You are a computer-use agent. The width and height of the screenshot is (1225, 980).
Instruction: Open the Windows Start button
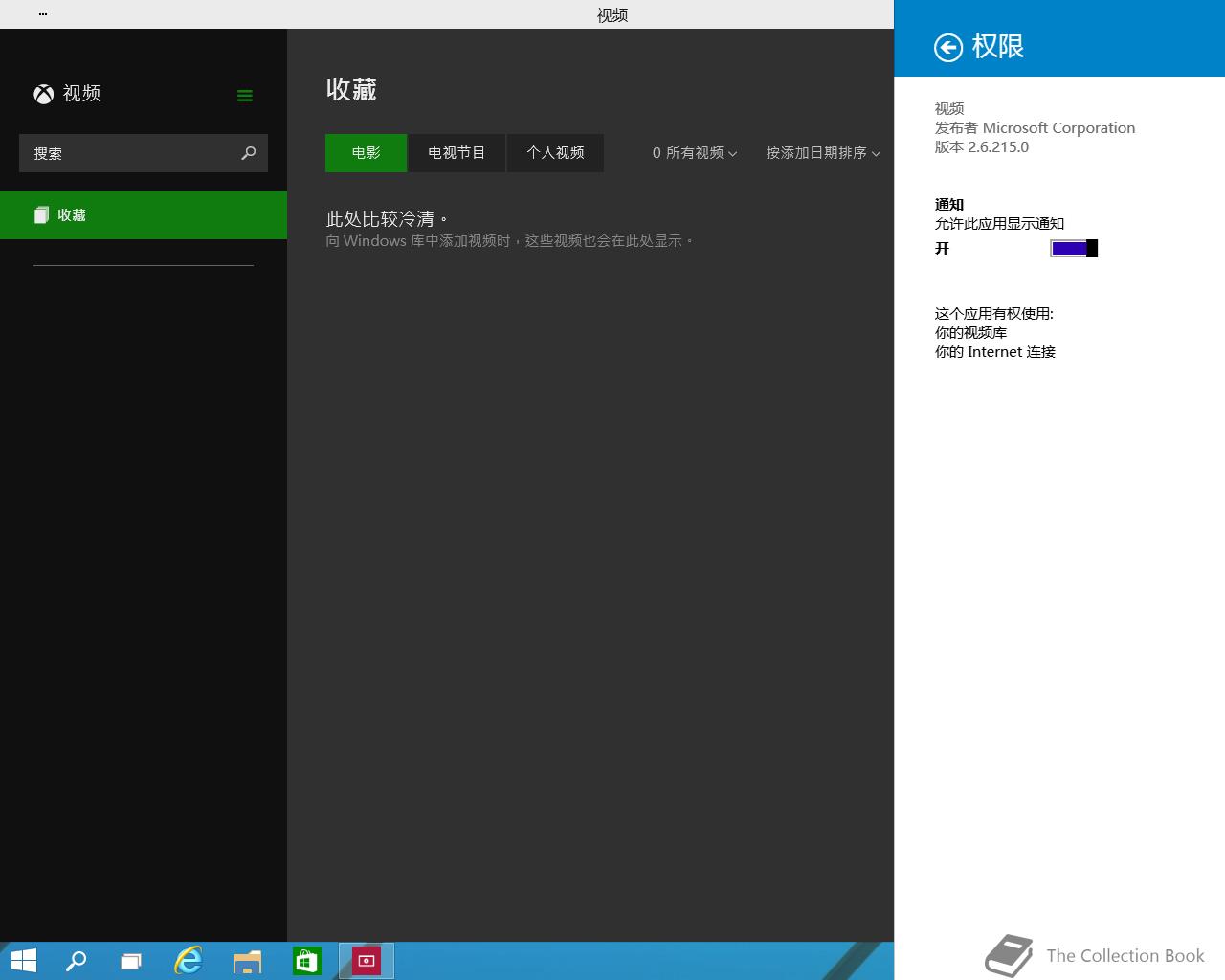point(23,961)
